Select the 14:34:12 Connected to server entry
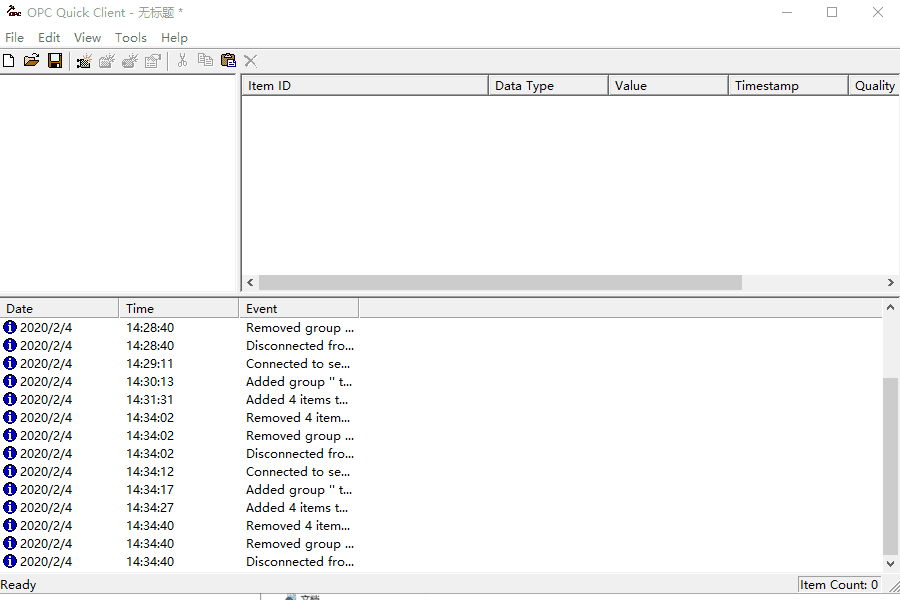Image resolution: width=900 pixels, height=600 pixels. [179, 471]
